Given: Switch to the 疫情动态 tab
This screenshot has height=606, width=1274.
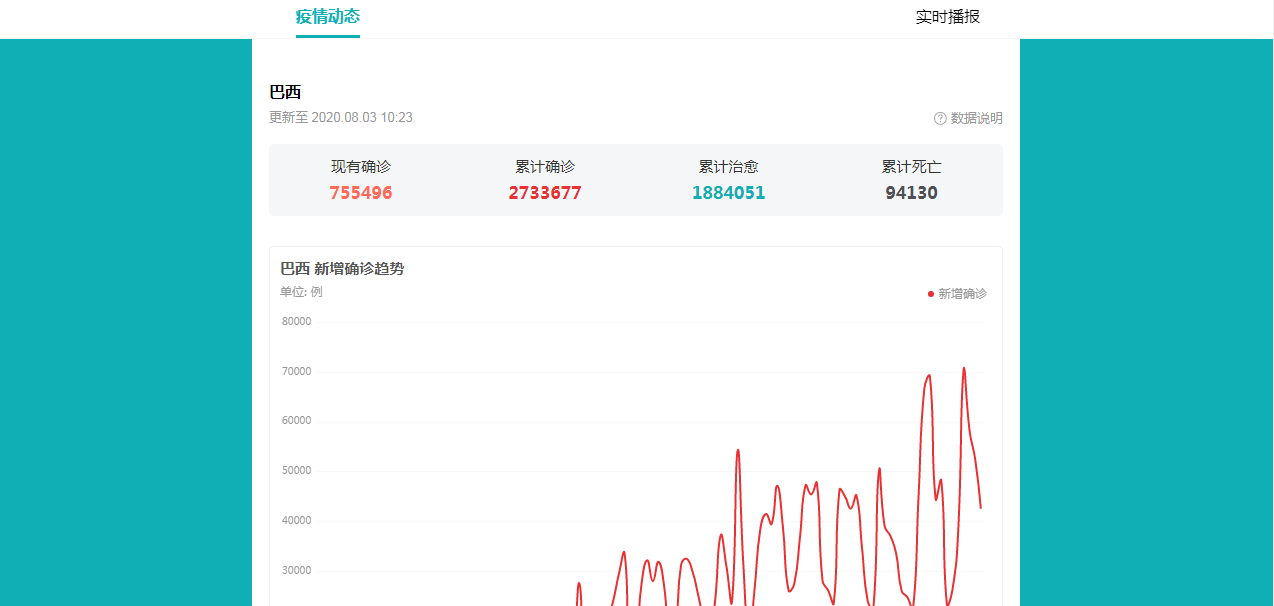Looking at the screenshot, I should tap(328, 16).
